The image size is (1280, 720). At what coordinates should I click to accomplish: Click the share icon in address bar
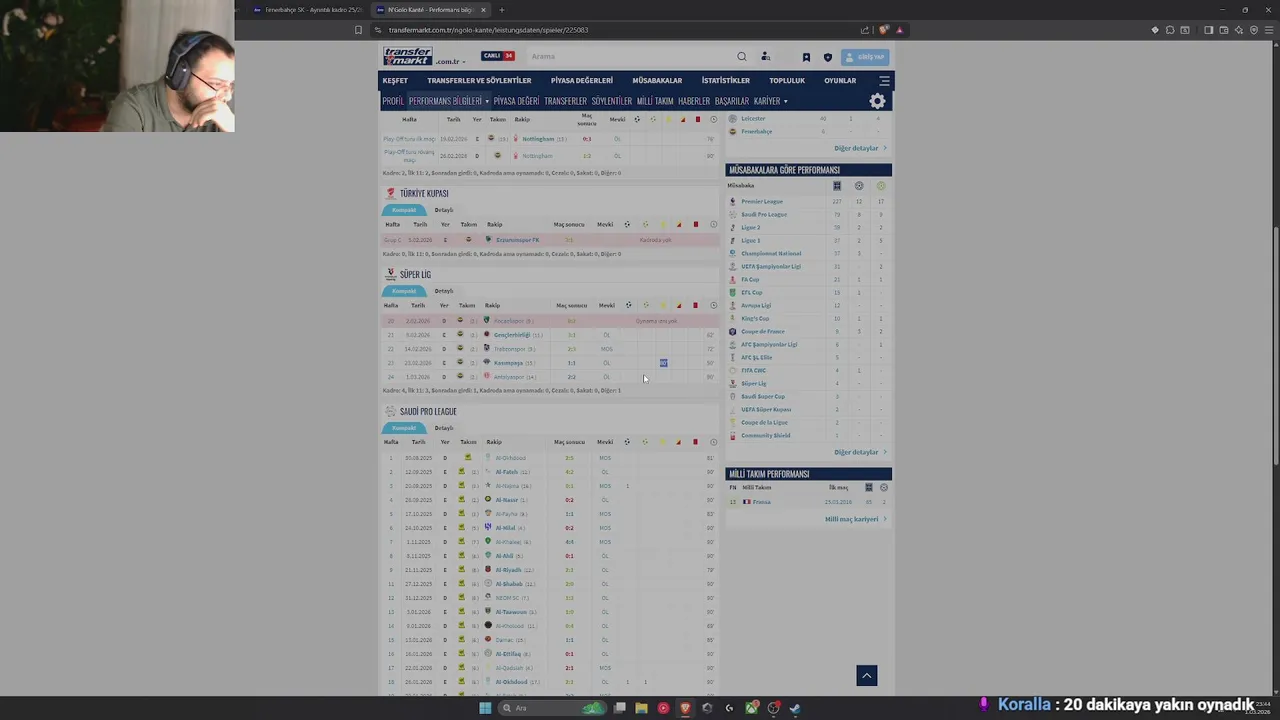pos(865,30)
